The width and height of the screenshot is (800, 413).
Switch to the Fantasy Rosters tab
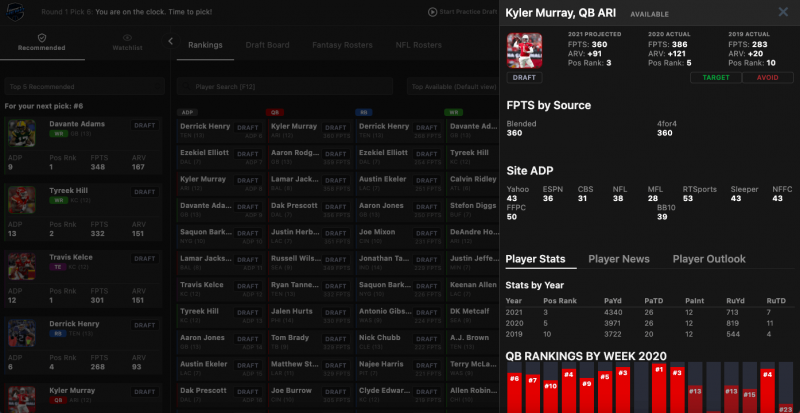click(342, 45)
